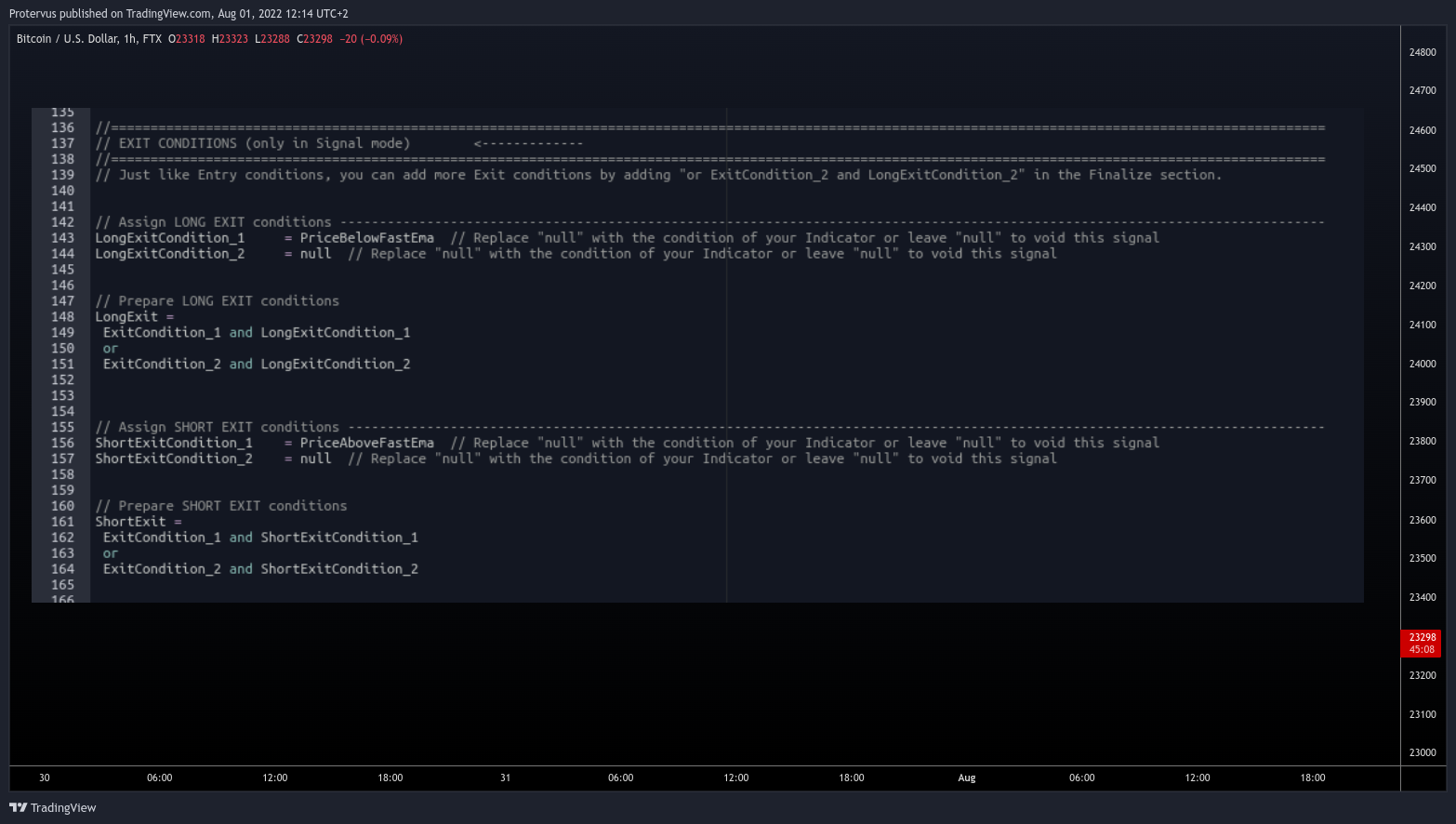Click '// EXIT CONDITIONS (only in Signal mode)' comment
This screenshot has width=1456, height=824.
pyautogui.click(x=253, y=143)
